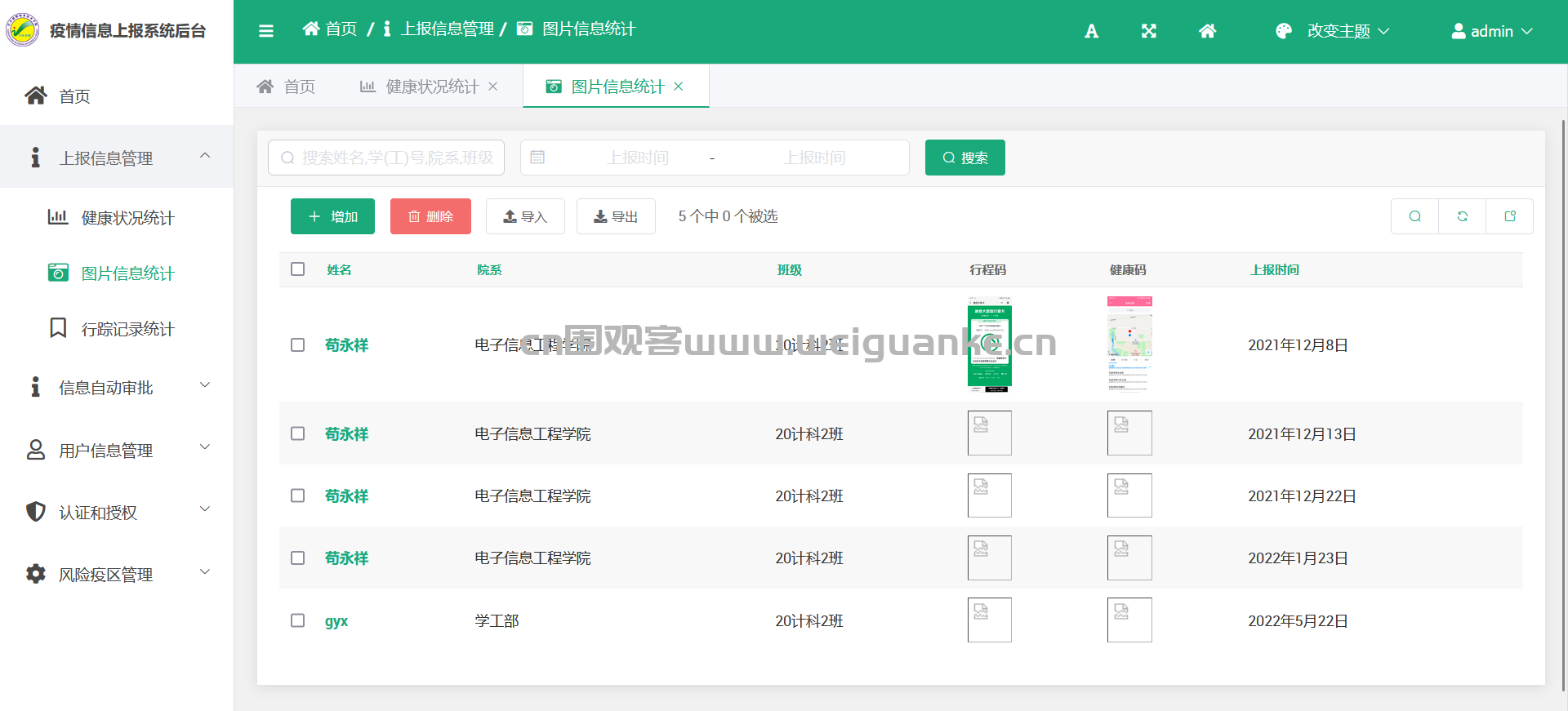Click the info icon for 上报信息管理 in sidebar
The image size is (1568, 711).
coord(35,157)
